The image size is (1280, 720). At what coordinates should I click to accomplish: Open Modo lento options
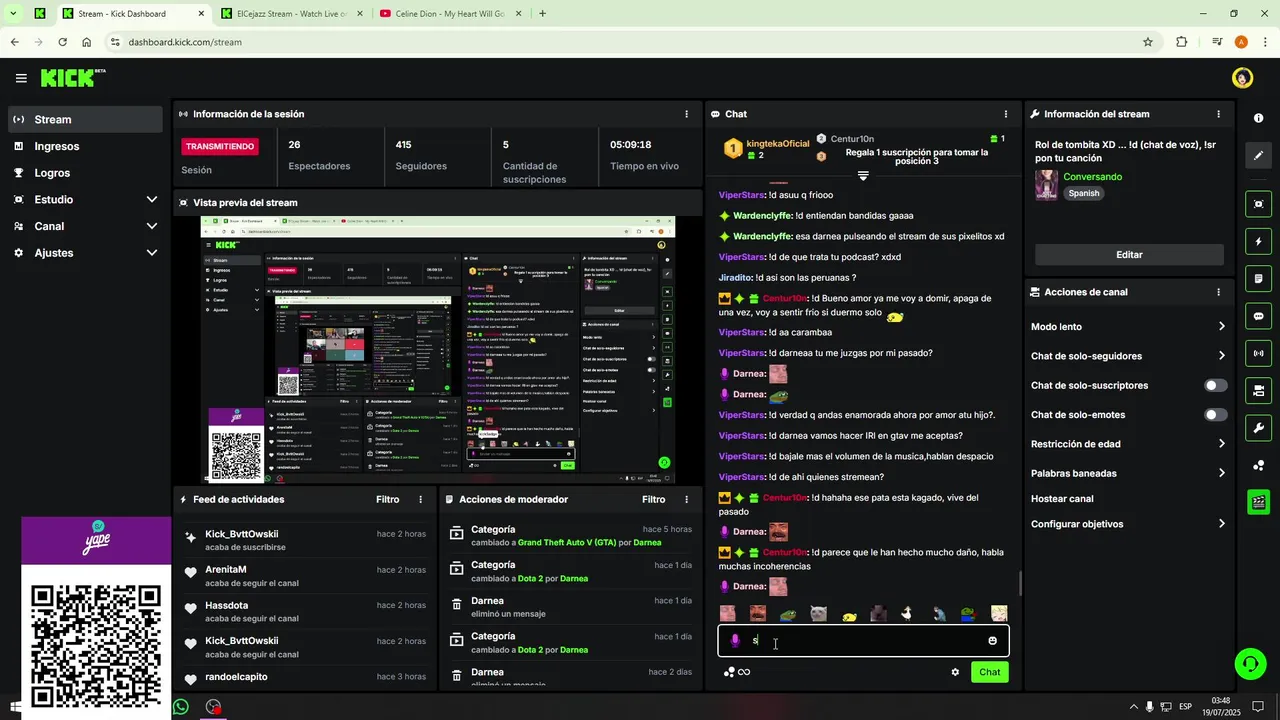(1128, 327)
